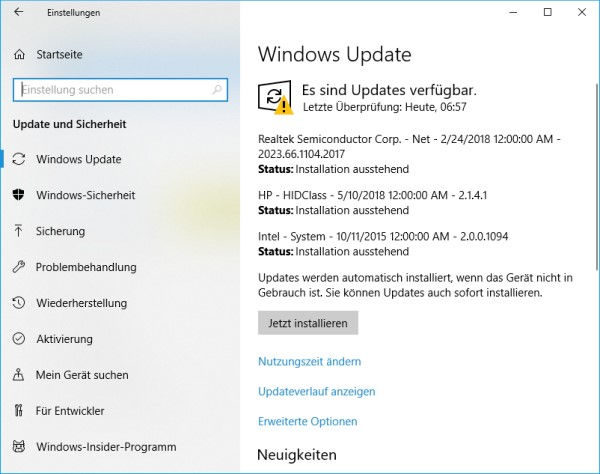Click the back arrow icon in Einstellungen
The height and width of the screenshot is (474, 600).
(x=18, y=12)
